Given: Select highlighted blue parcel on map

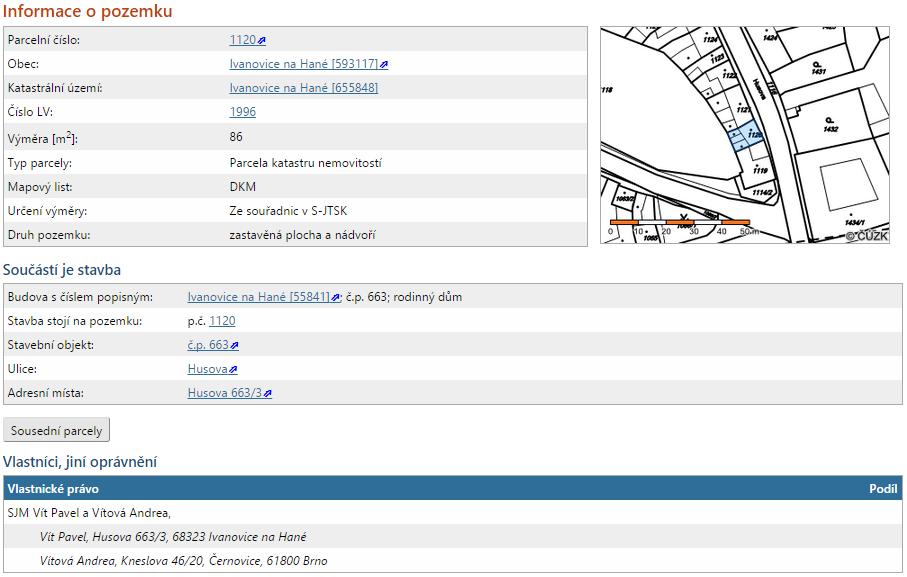Looking at the screenshot, I should (x=745, y=136).
